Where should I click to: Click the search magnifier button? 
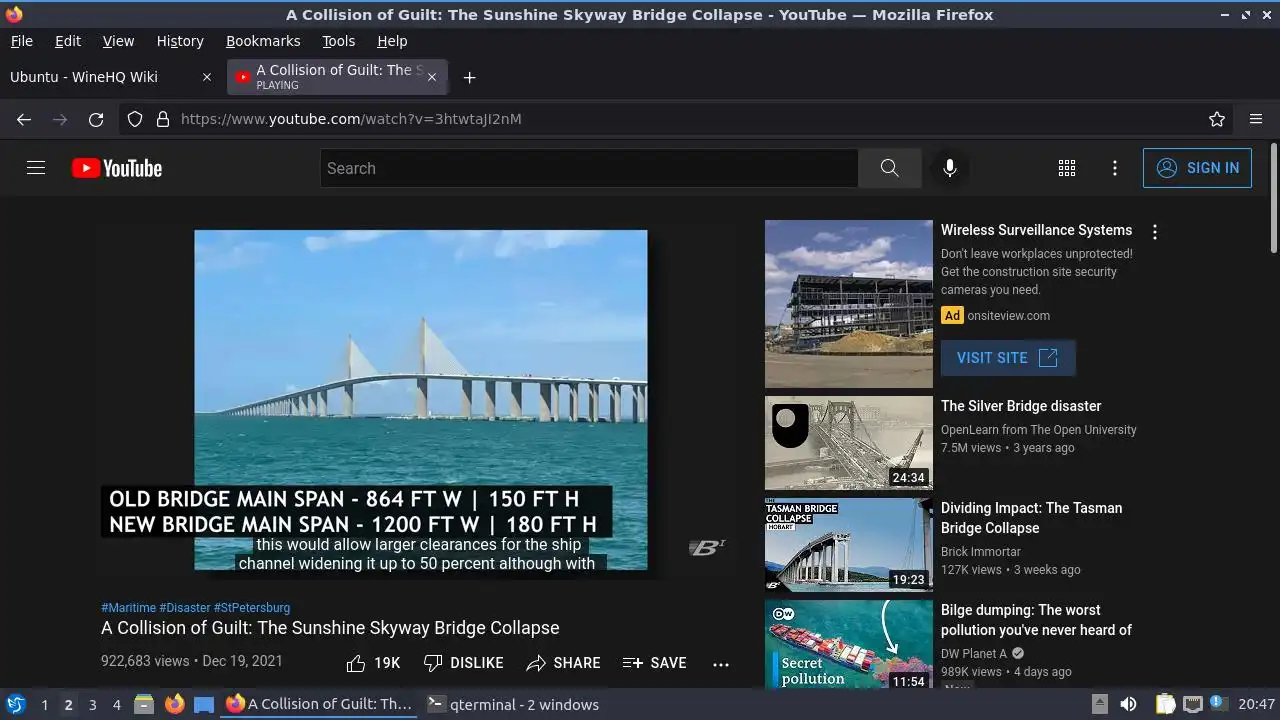[x=889, y=168]
